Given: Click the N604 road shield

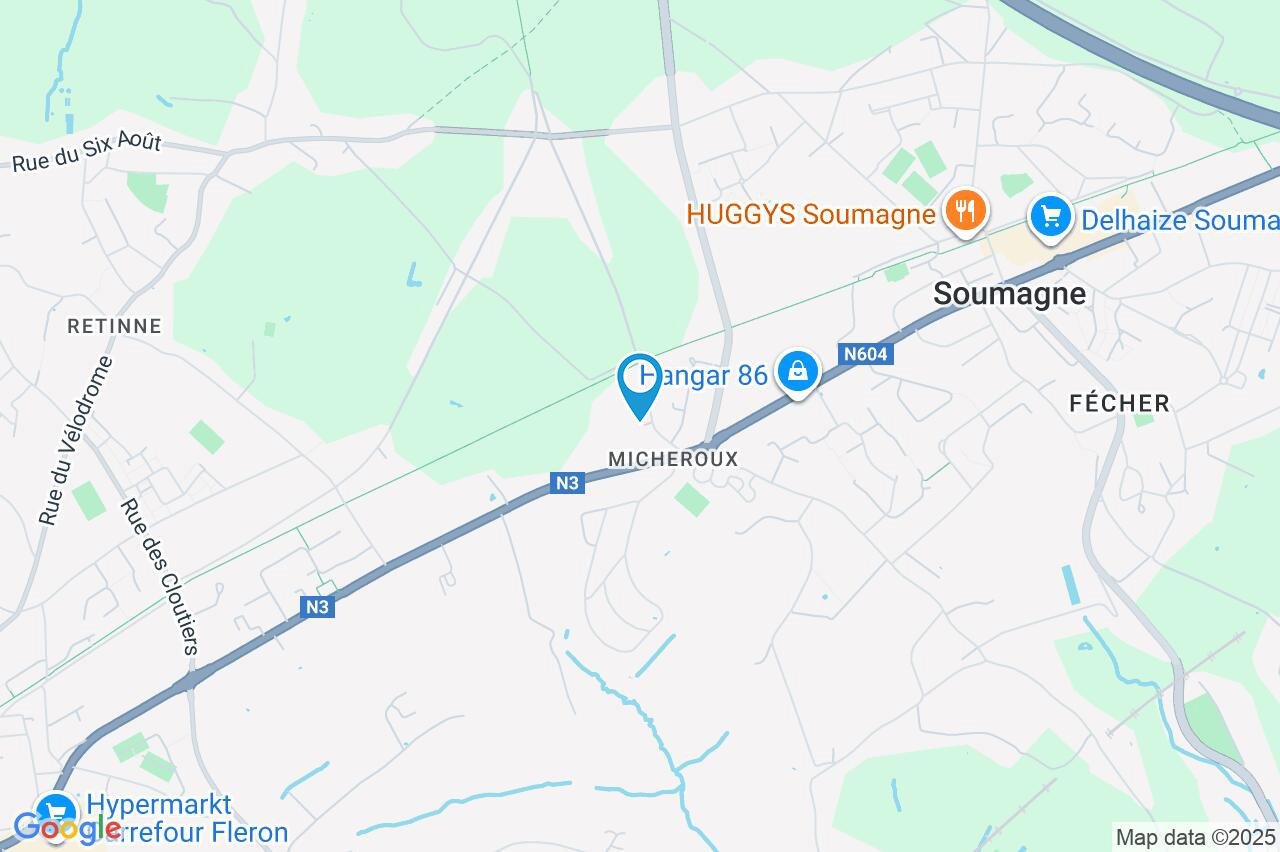Looking at the screenshot, I should [x=865, y=354].
